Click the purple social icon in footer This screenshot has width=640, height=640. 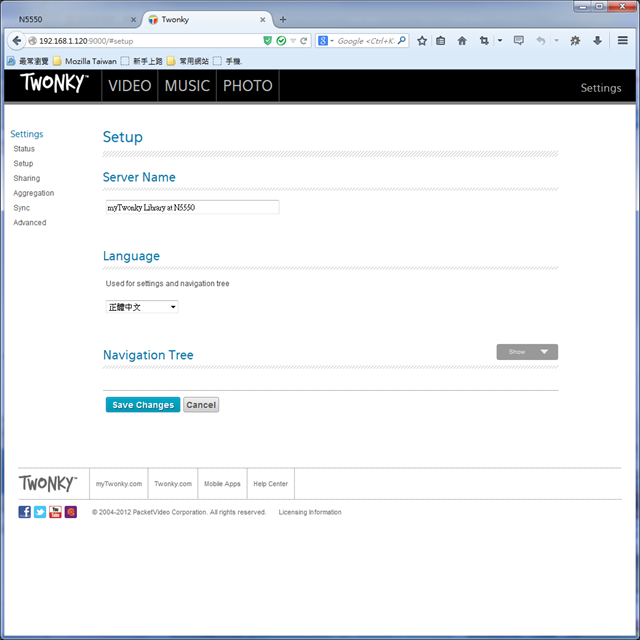tap(71, 512)
